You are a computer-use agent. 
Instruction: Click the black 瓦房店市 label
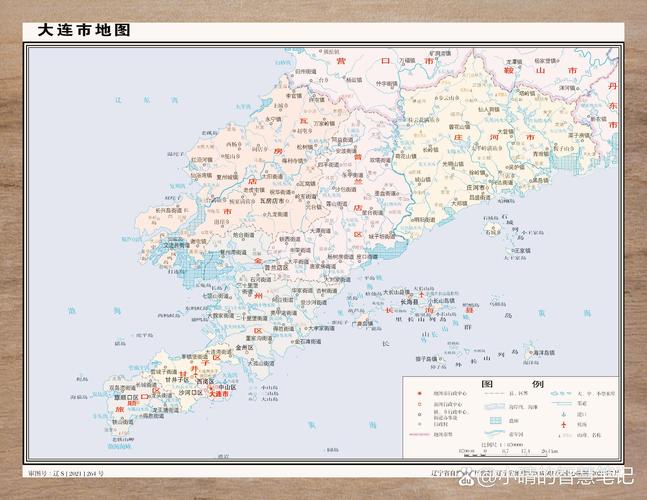pos(272,201)
